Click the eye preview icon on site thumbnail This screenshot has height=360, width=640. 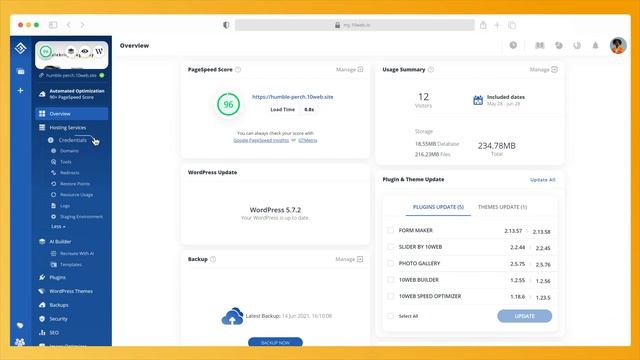click(x=84, y=51)
